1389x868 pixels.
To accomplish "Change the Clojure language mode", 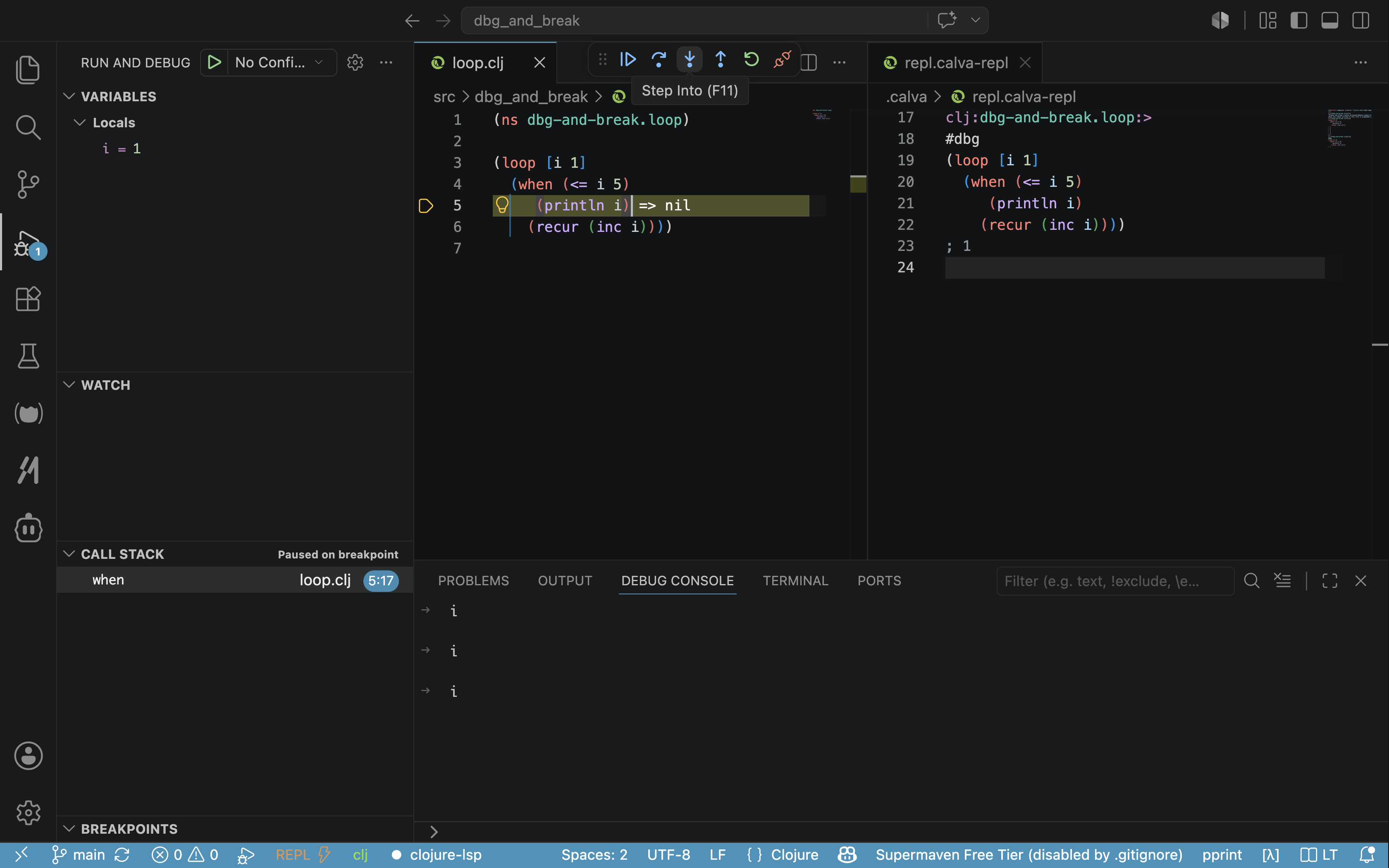I will click(795, 855).
